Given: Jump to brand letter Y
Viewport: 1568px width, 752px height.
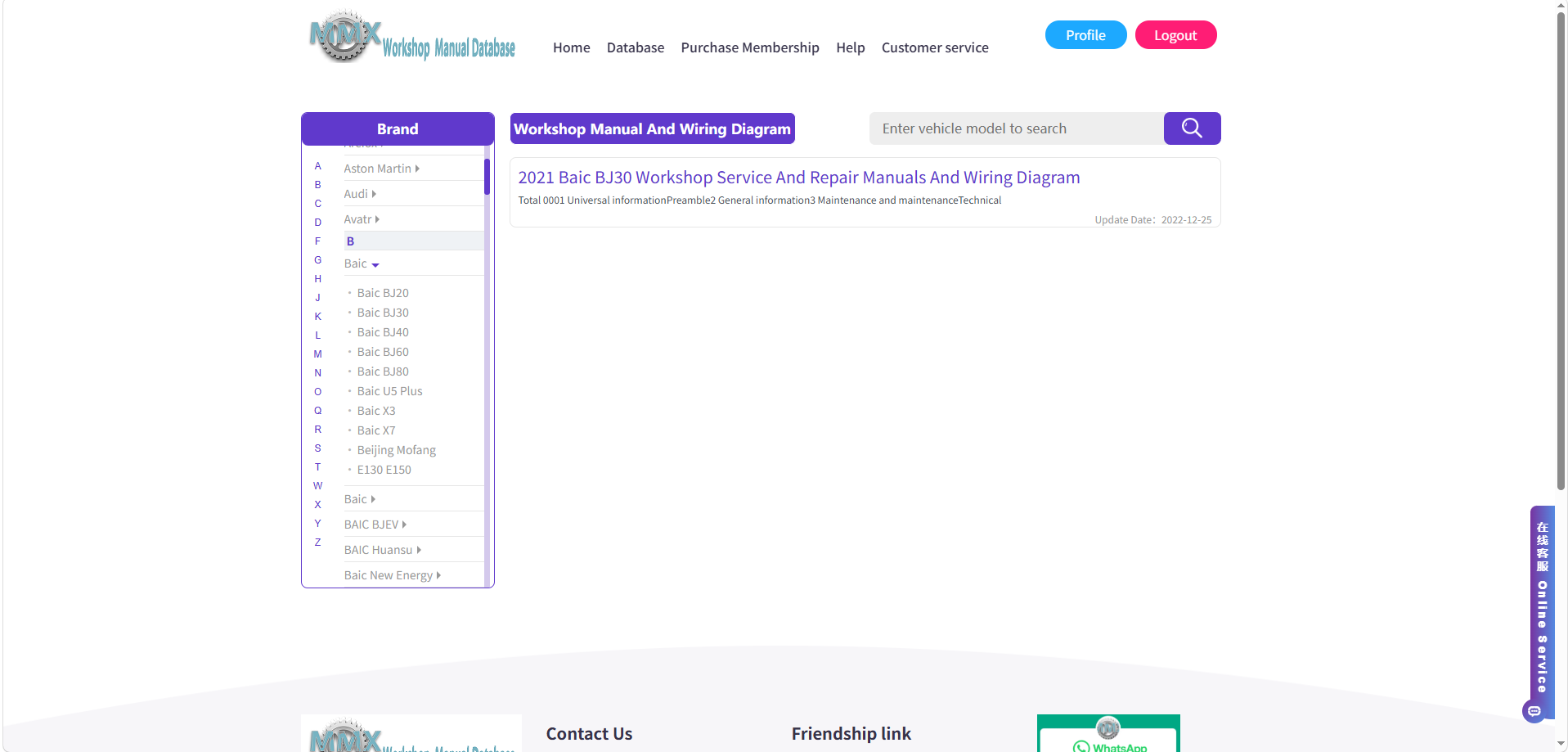Looking at the screenshot, I should tap(318, 524).
